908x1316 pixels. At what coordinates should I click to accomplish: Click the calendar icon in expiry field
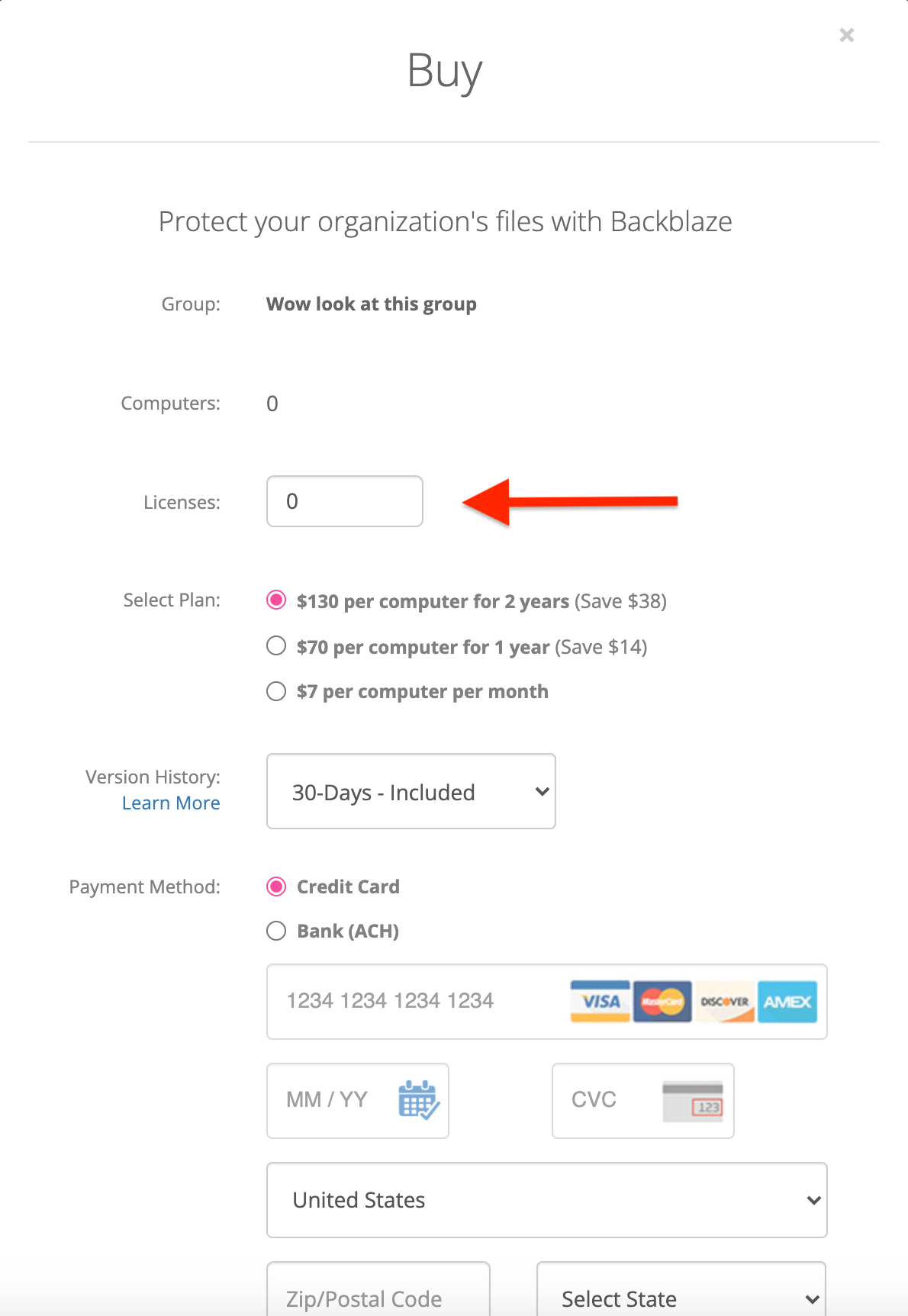coord(418,1099)
